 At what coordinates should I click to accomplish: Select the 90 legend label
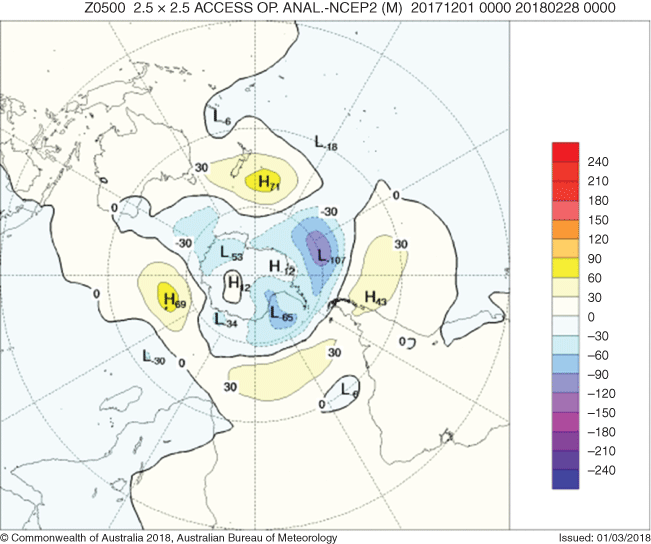[x=595, y=259]
